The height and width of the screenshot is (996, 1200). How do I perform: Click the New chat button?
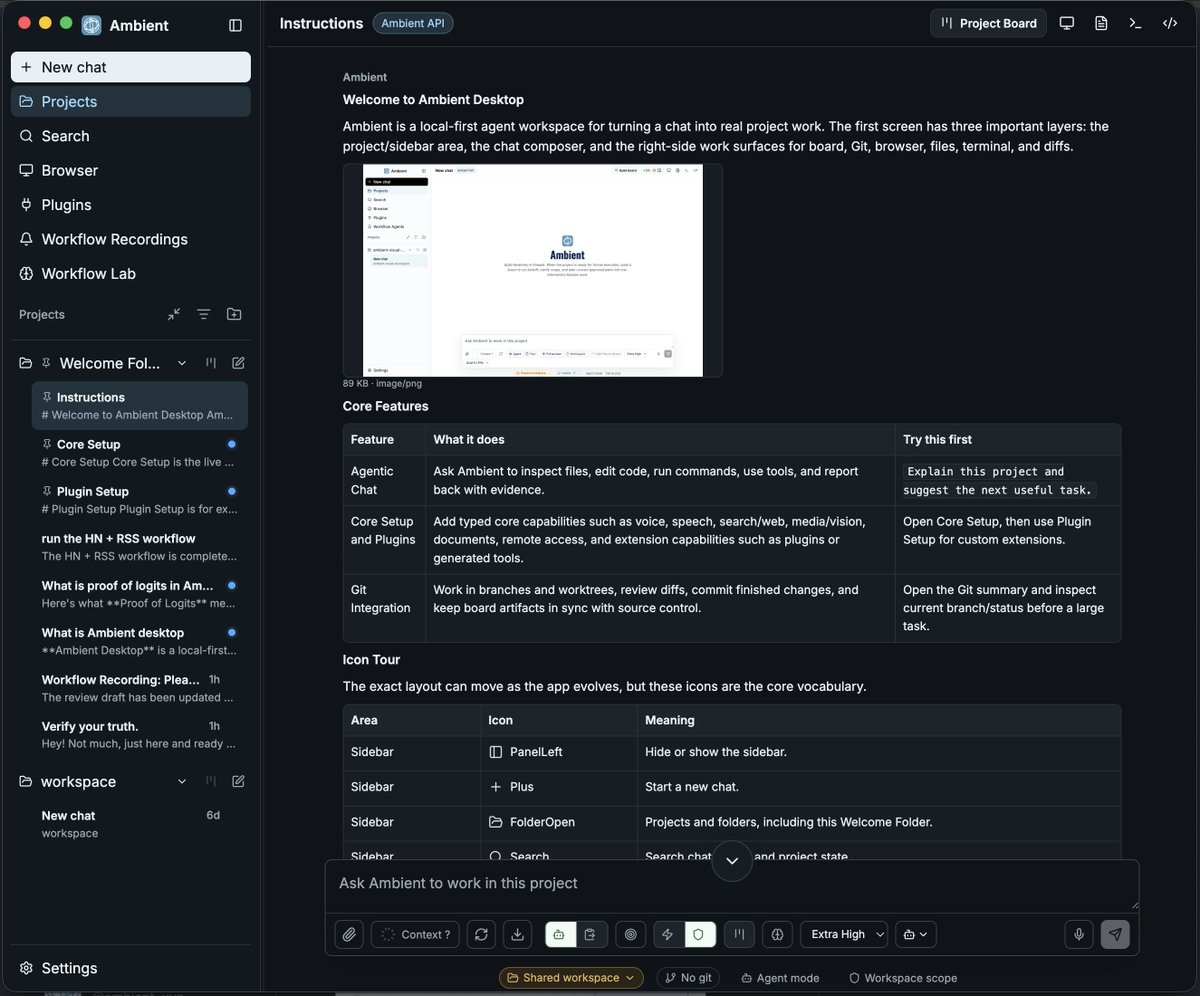pyautogui.click(x=131, y=67)
